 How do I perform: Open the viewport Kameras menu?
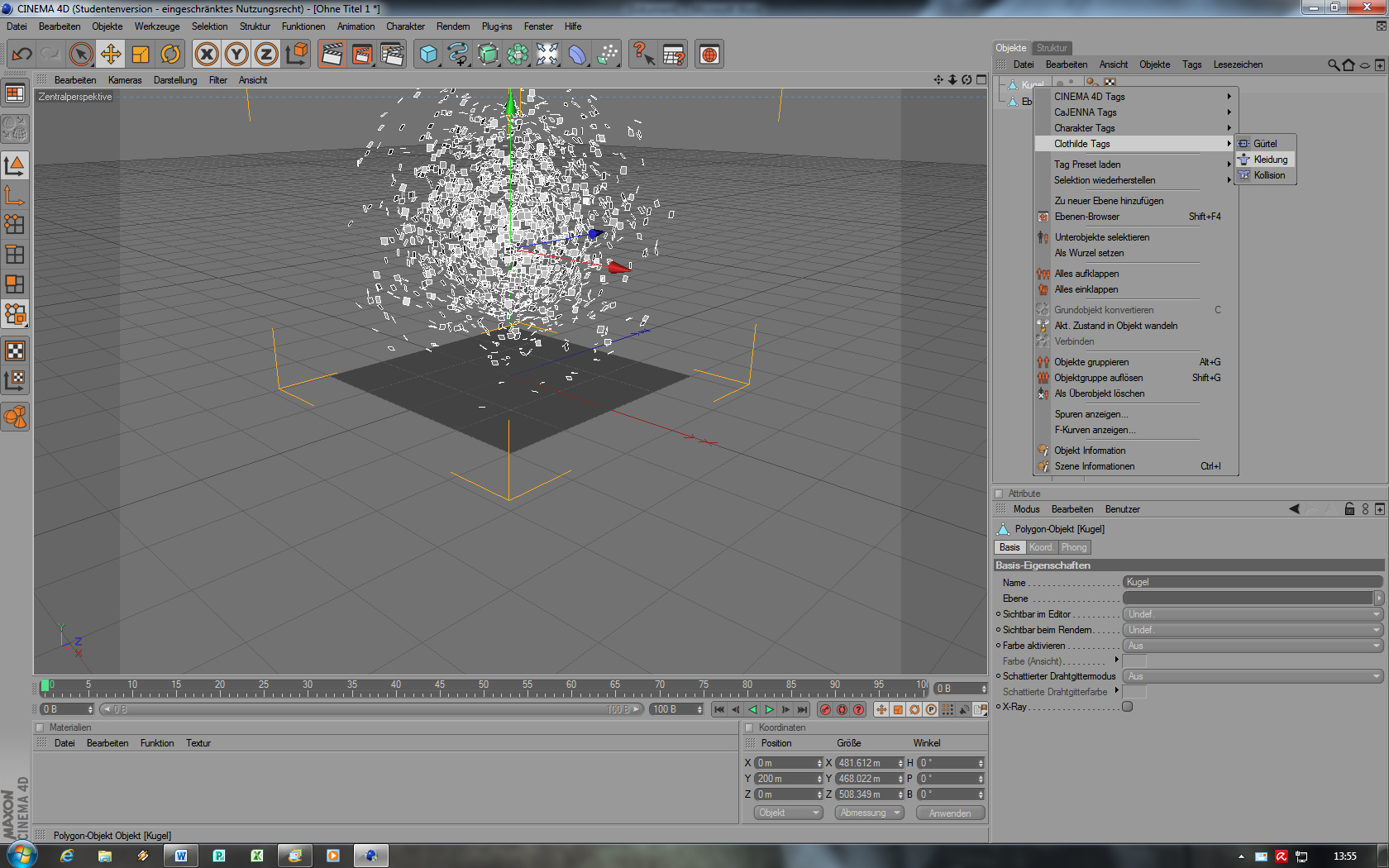pos(125,80)
